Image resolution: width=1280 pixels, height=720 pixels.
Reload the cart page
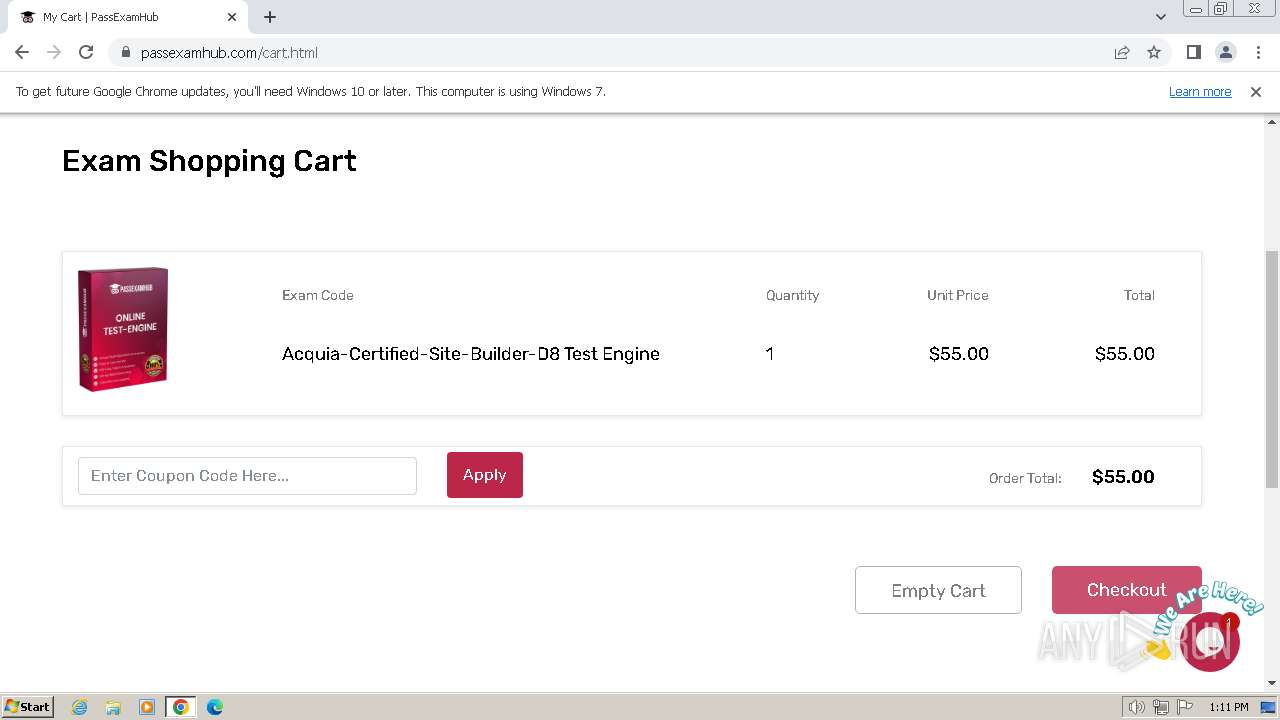86,53
